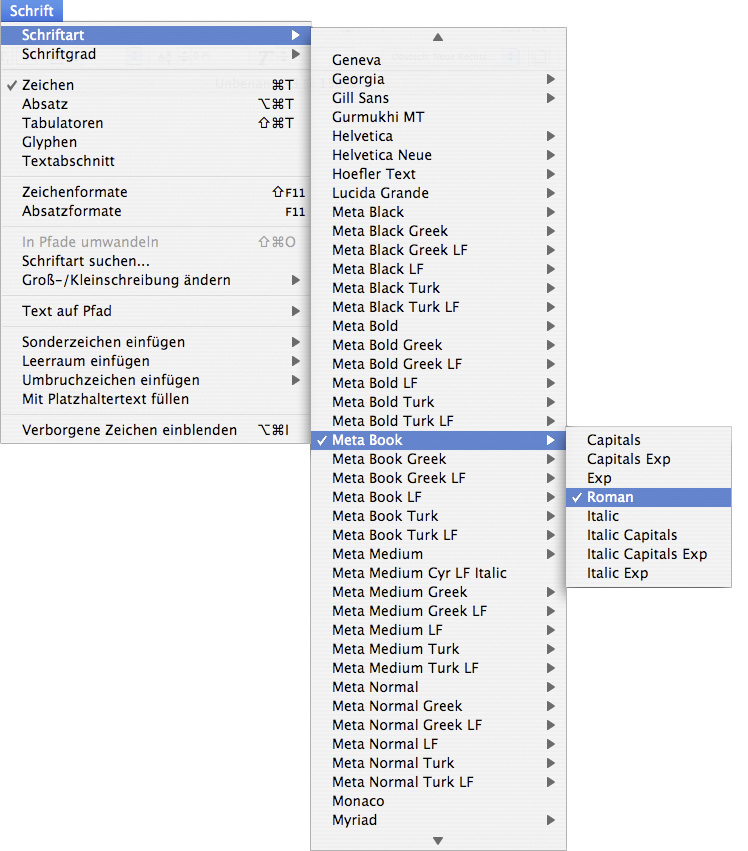The height and width of the screenshot is (851, 748).
Task: Open Meta Black Turk font submenu
Action: point(439,288)
